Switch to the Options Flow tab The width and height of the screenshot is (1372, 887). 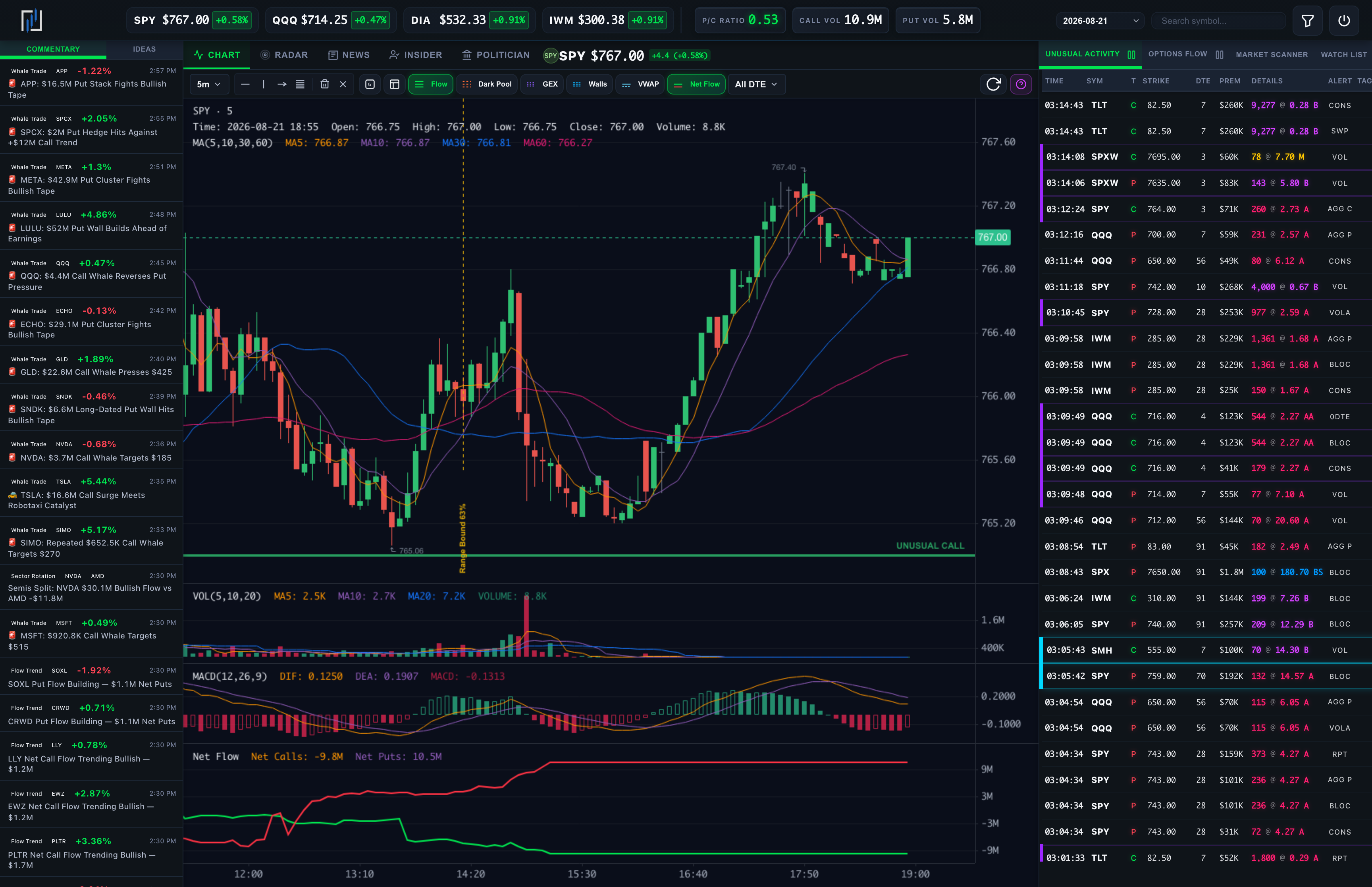[1177, 54]
